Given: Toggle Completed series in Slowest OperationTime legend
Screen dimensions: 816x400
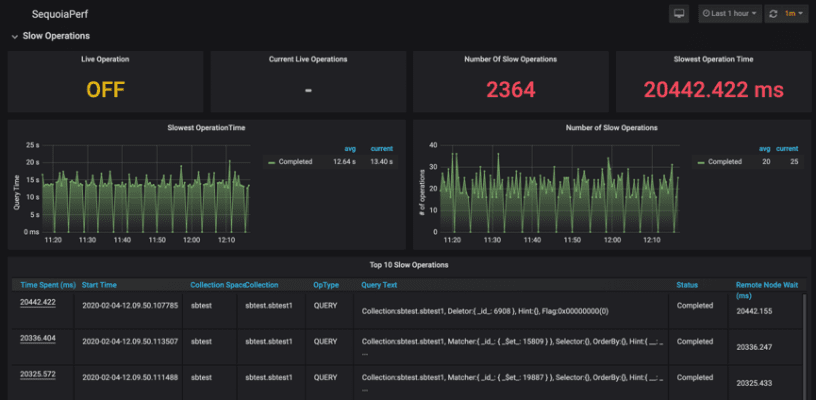Looking at the screenshot, I should click(x=297, y=161).
